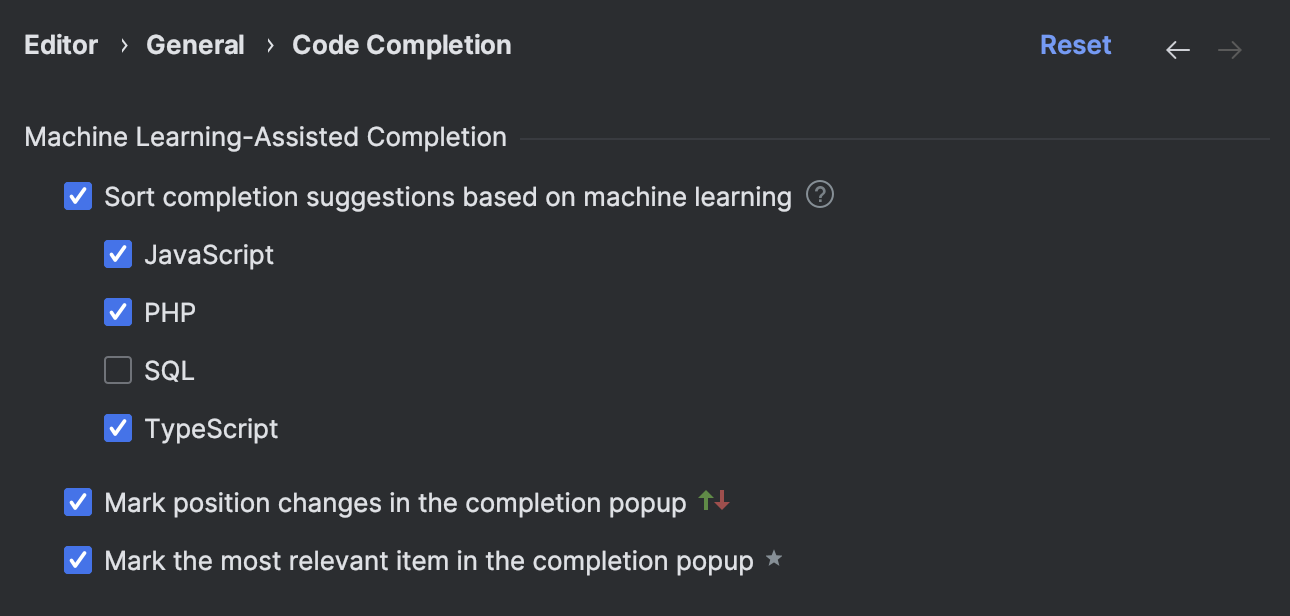Click the chevron before Code Completion
This screenshot has height=616, width=1290.
click(270, 45)
